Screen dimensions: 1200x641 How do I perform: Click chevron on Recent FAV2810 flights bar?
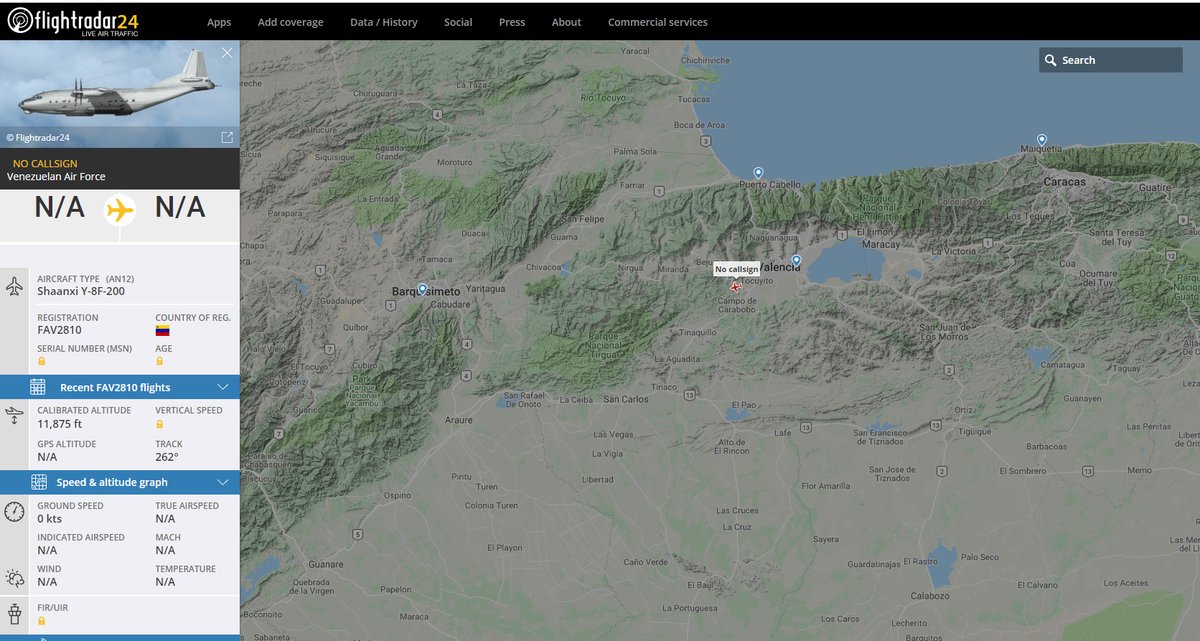point(222,387)
